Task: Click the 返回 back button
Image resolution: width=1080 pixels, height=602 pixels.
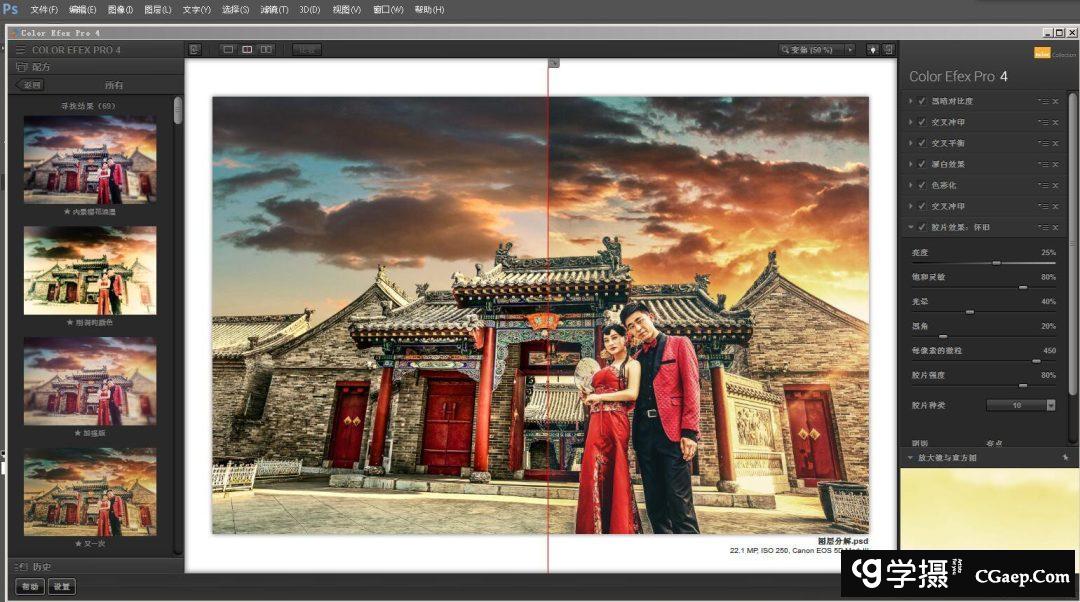Action: [x=31, y=85]
